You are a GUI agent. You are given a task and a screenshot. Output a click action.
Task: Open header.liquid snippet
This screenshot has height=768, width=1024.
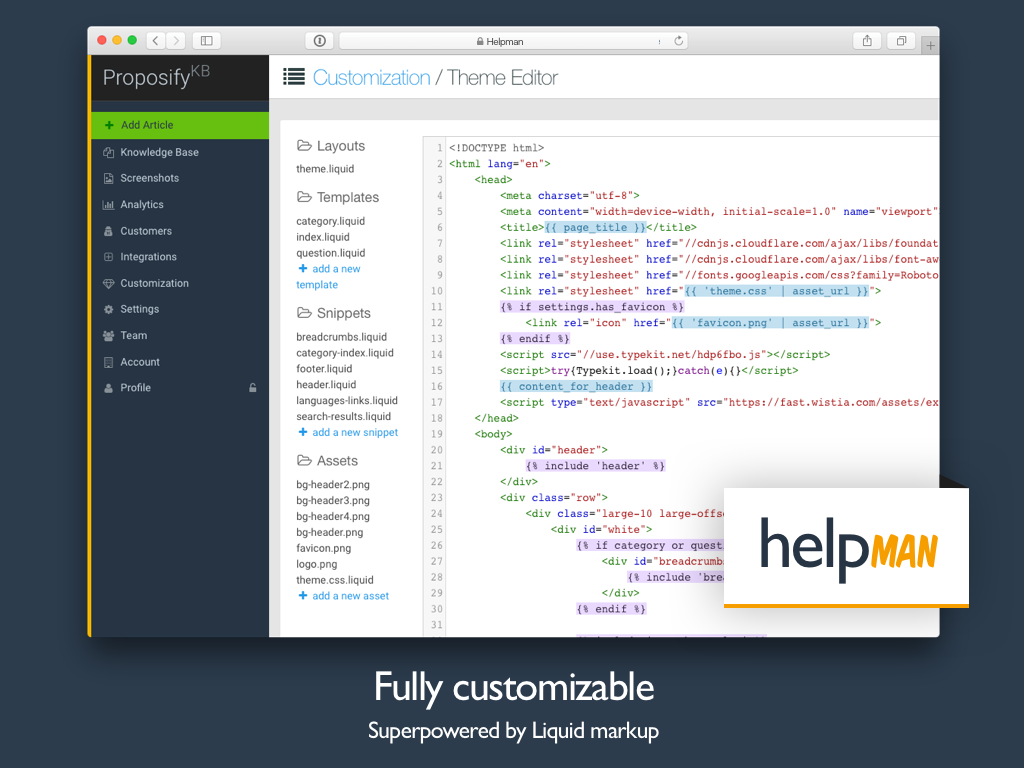pyautogui.click(x=326, y=385)
